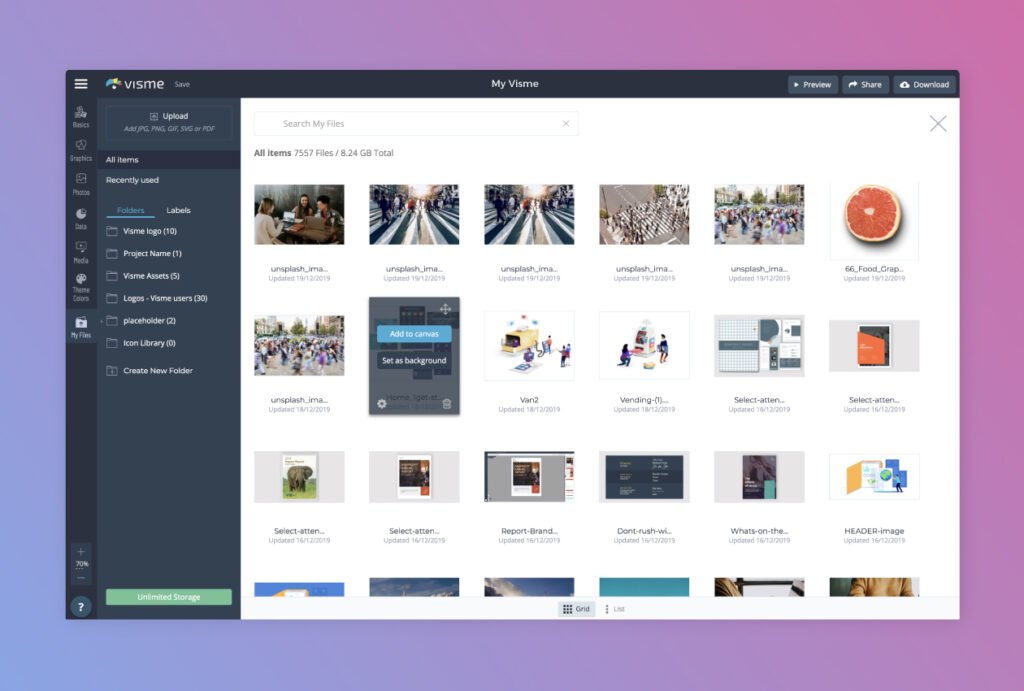Select the Photos sidebar icon
The height and width of the screenshot is (691, 1024).
(x=81, y=183)
